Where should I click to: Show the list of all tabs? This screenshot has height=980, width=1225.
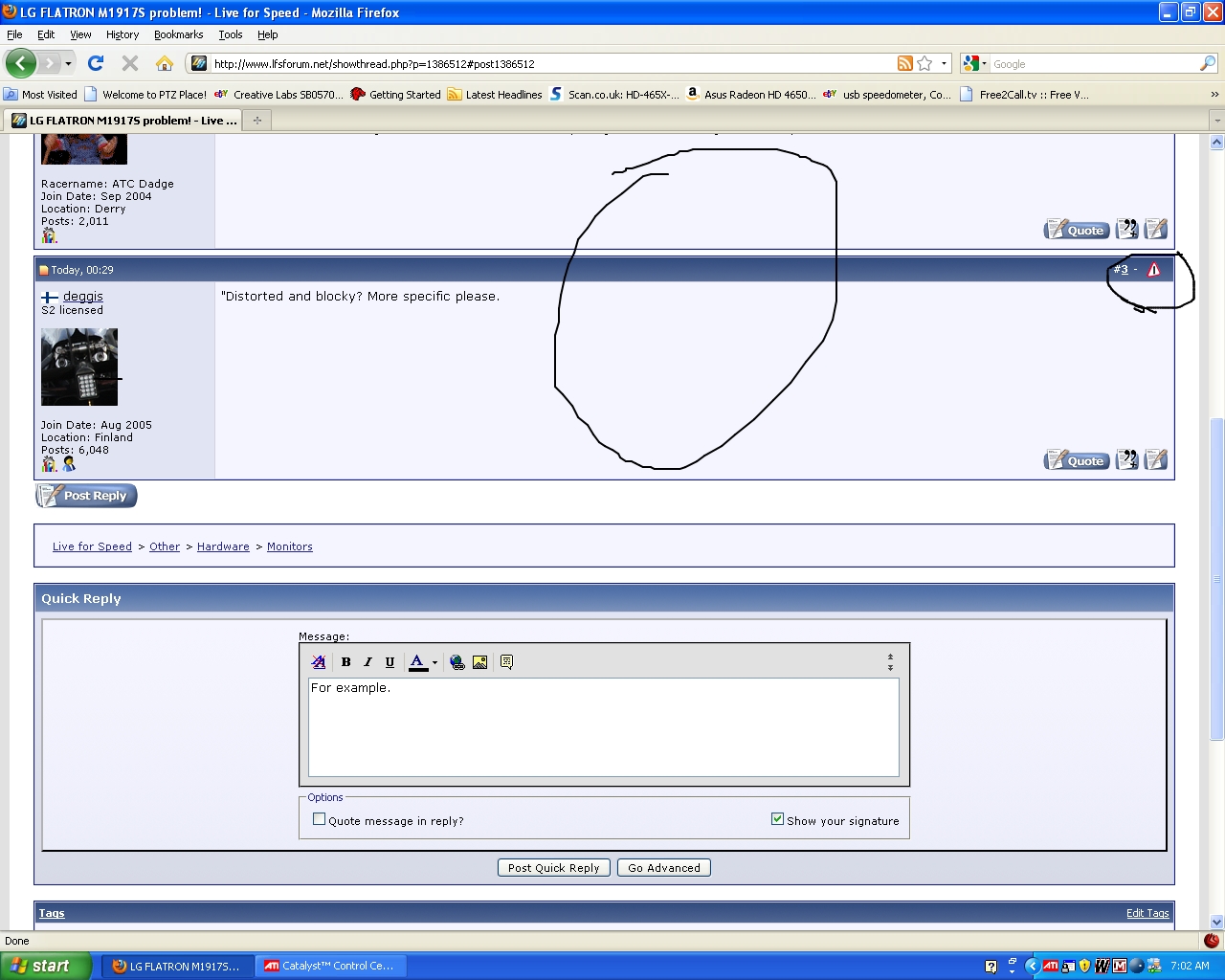1216,121
